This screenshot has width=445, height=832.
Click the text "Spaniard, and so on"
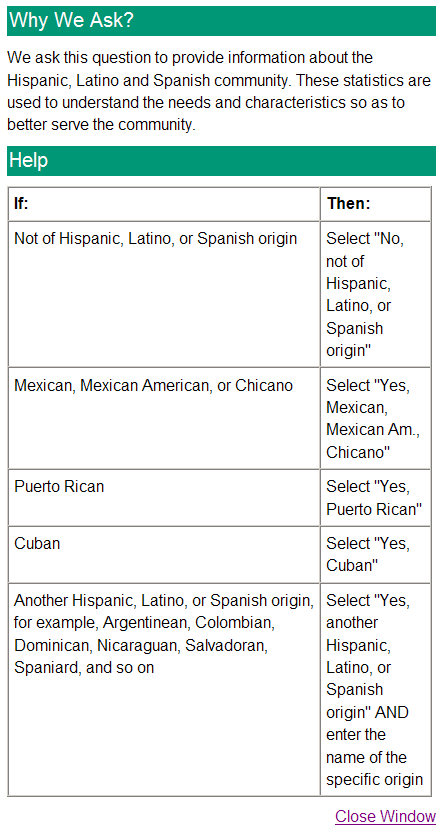pyautogui.click(x=84, y=668)
